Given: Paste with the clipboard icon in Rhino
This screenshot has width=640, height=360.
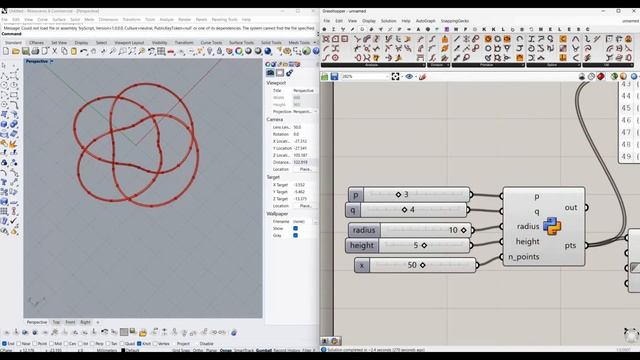Looking at the screenshot, I should coord(74,51).
